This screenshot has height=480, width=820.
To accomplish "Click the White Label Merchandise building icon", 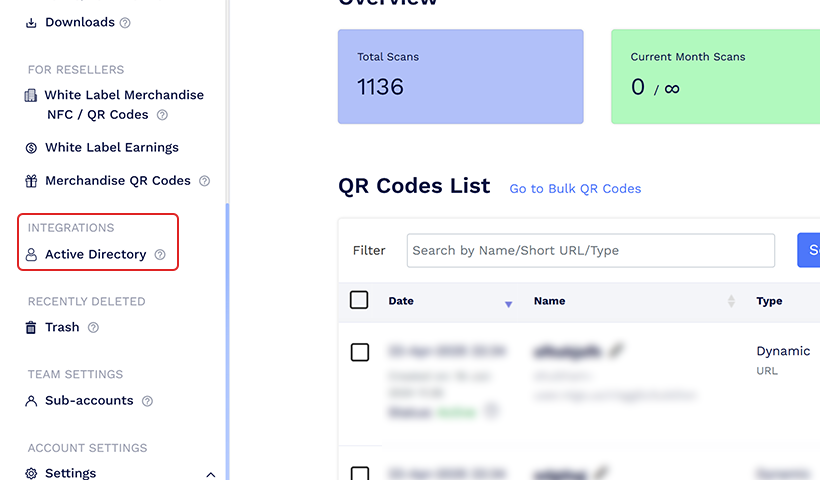I will (31, 95).
